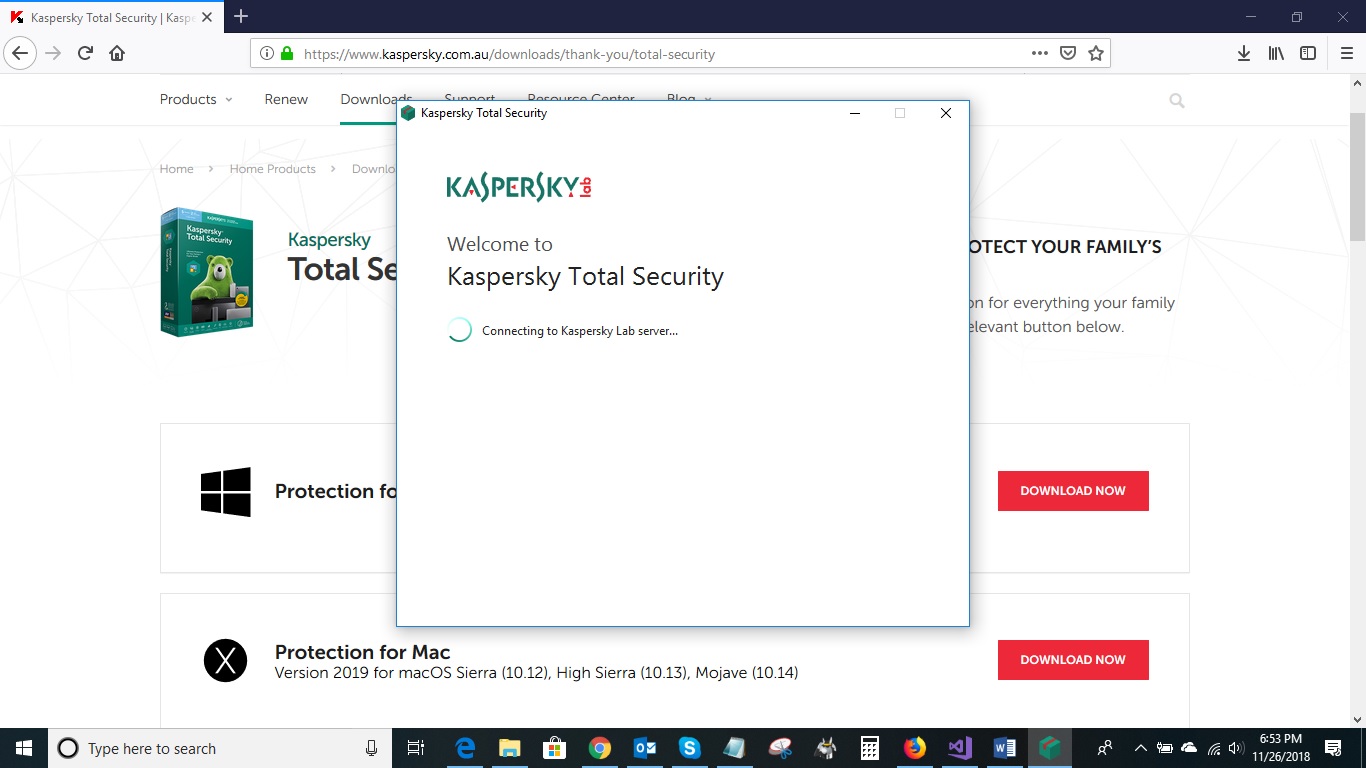The height and width of the screenshot is (768, 1366).
Task: Show hidden system tray icons
Action: [x=1140, y=748]
